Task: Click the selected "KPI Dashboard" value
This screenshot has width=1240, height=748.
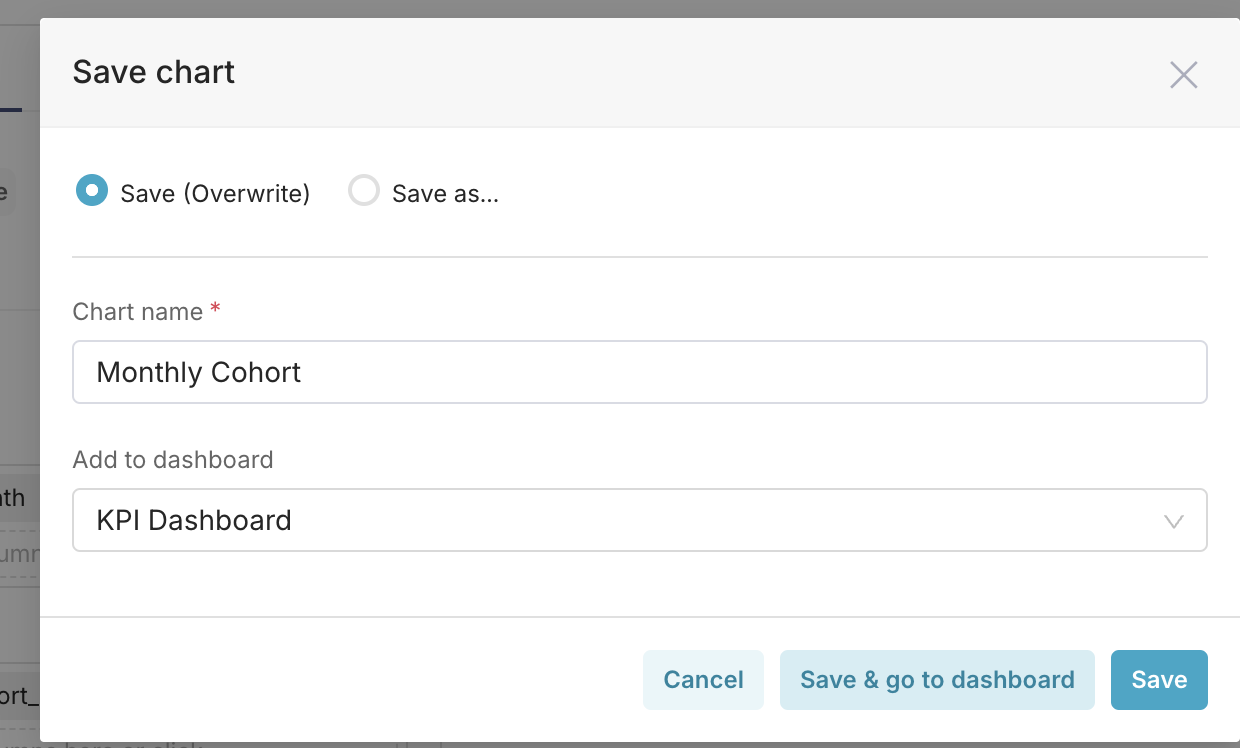Action: (194, 521)
